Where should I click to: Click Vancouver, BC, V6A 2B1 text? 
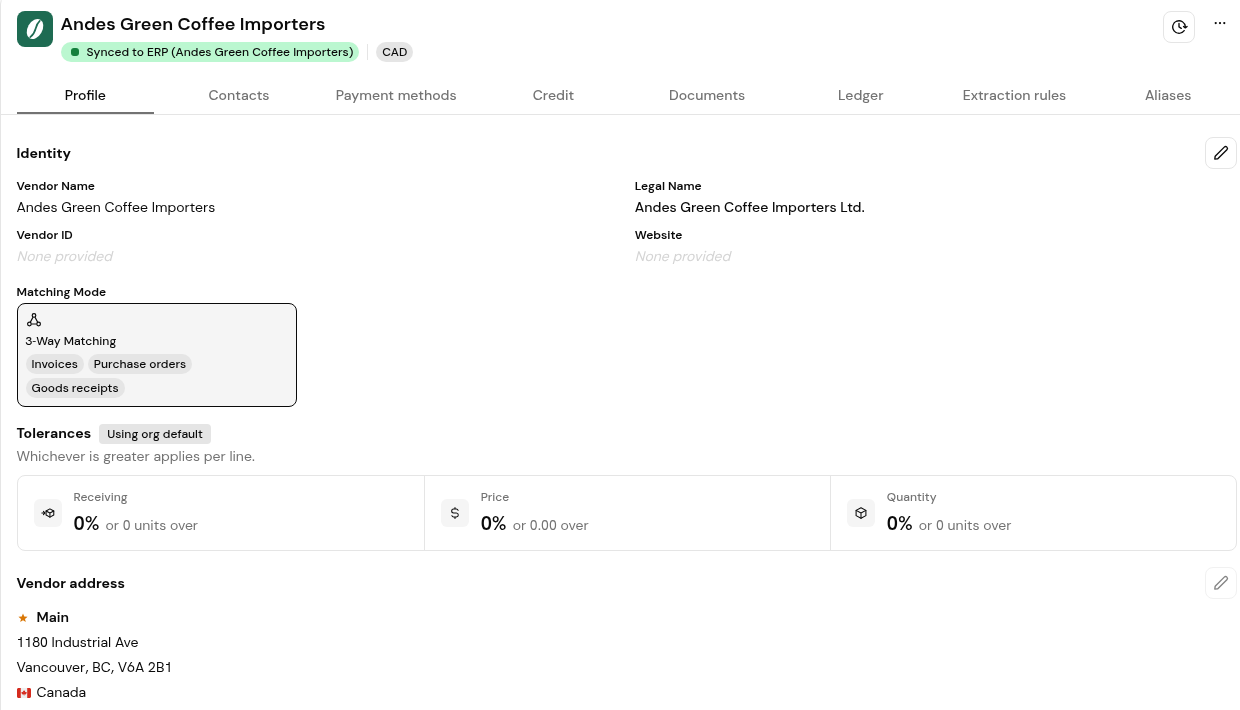click(94, 667)
